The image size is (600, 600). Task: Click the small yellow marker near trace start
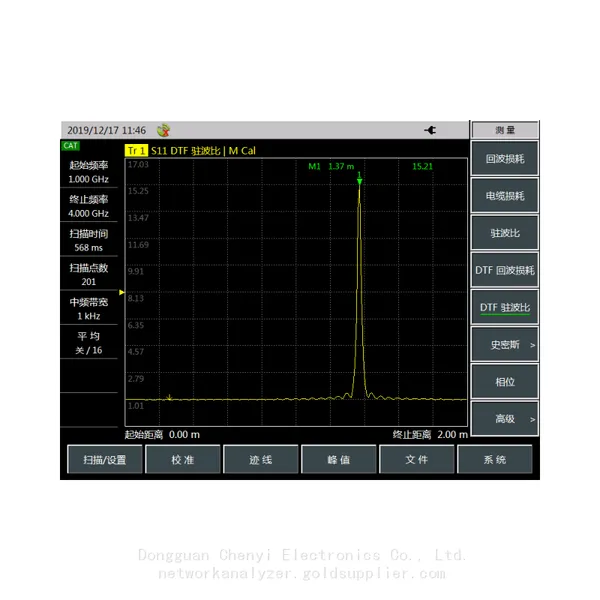[x=169, y=398]
